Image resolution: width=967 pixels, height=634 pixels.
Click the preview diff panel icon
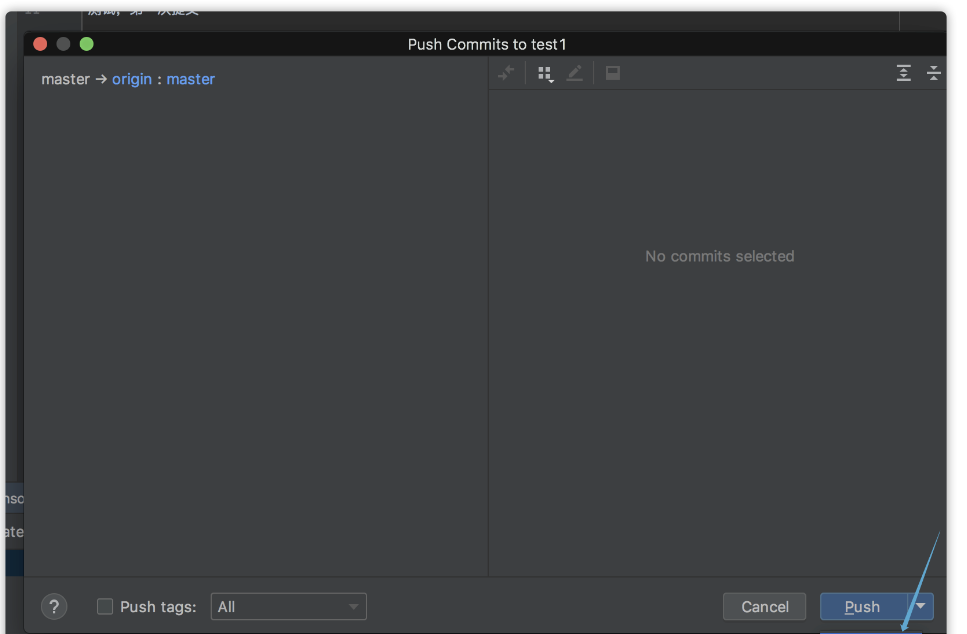pos(613,73)
